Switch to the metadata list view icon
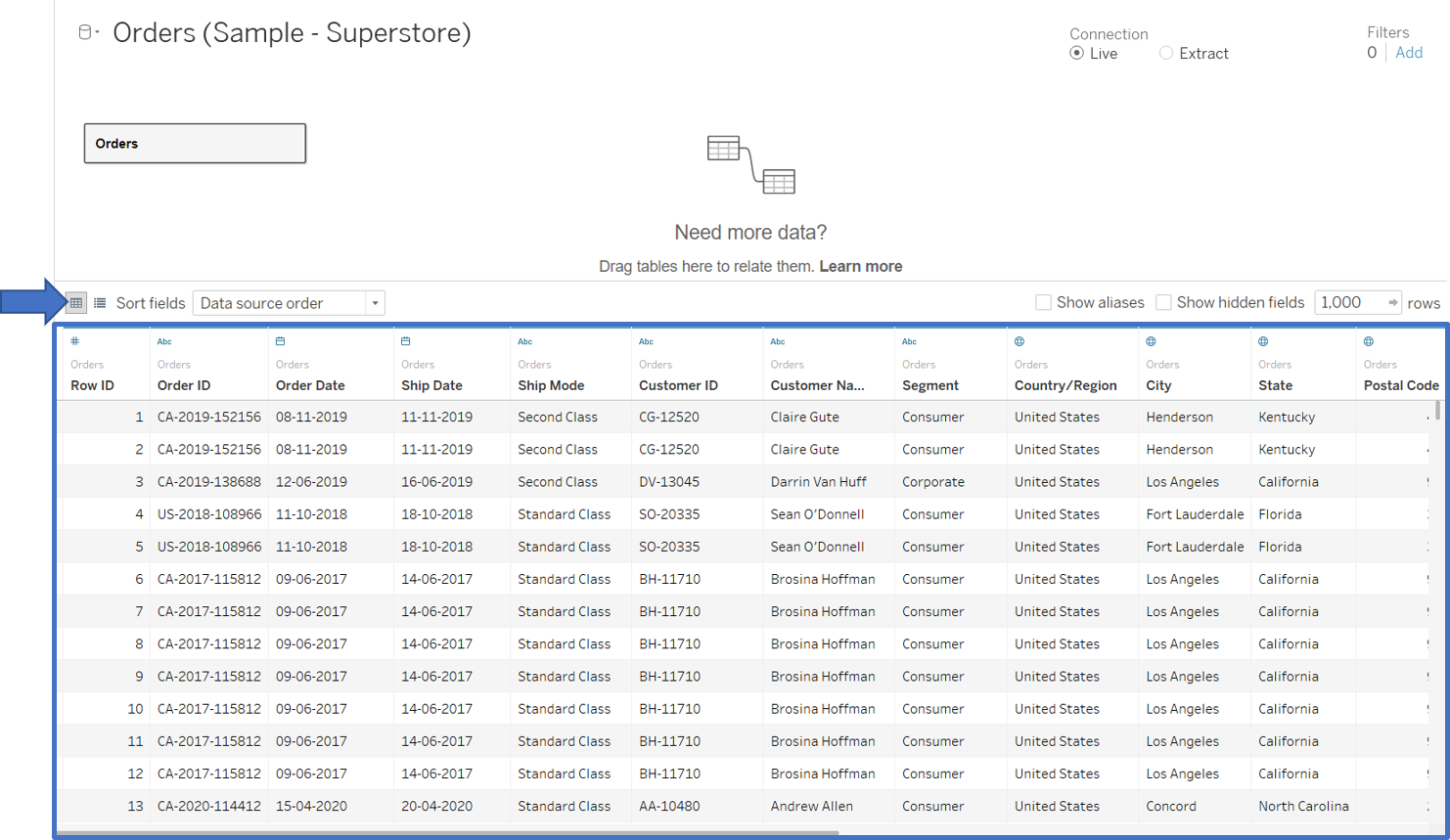 click(100, 303)
